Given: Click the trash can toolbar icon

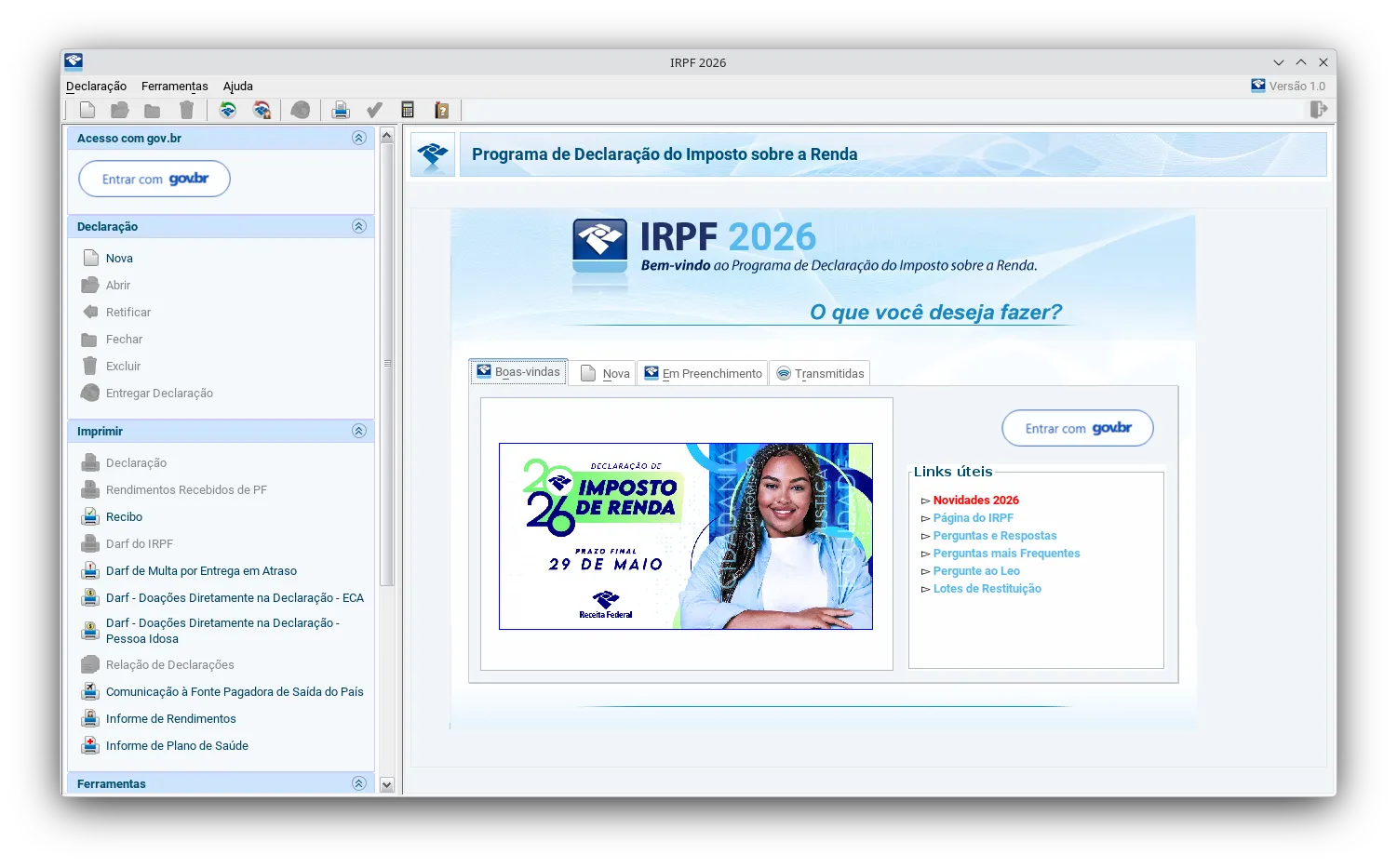Looking at the screenshot, I should click(186, 110).
